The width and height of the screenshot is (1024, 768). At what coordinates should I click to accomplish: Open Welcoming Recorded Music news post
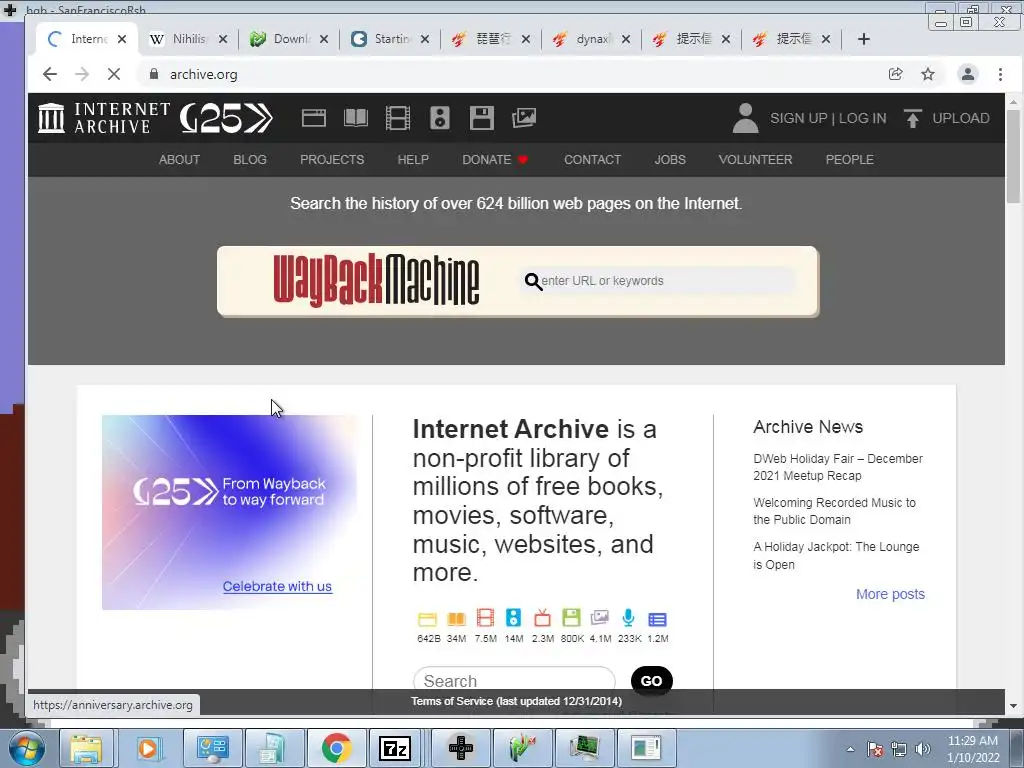[835, 511]
